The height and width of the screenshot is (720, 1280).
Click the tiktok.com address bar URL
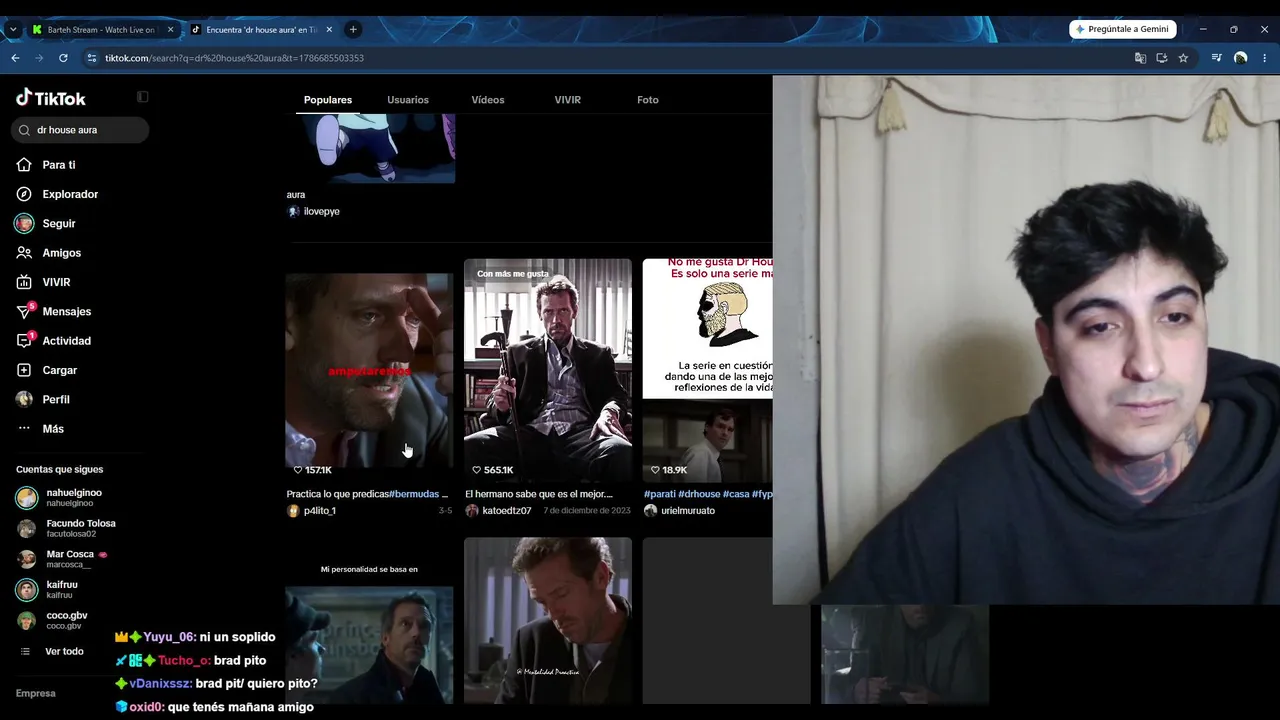tap(234, 58)
